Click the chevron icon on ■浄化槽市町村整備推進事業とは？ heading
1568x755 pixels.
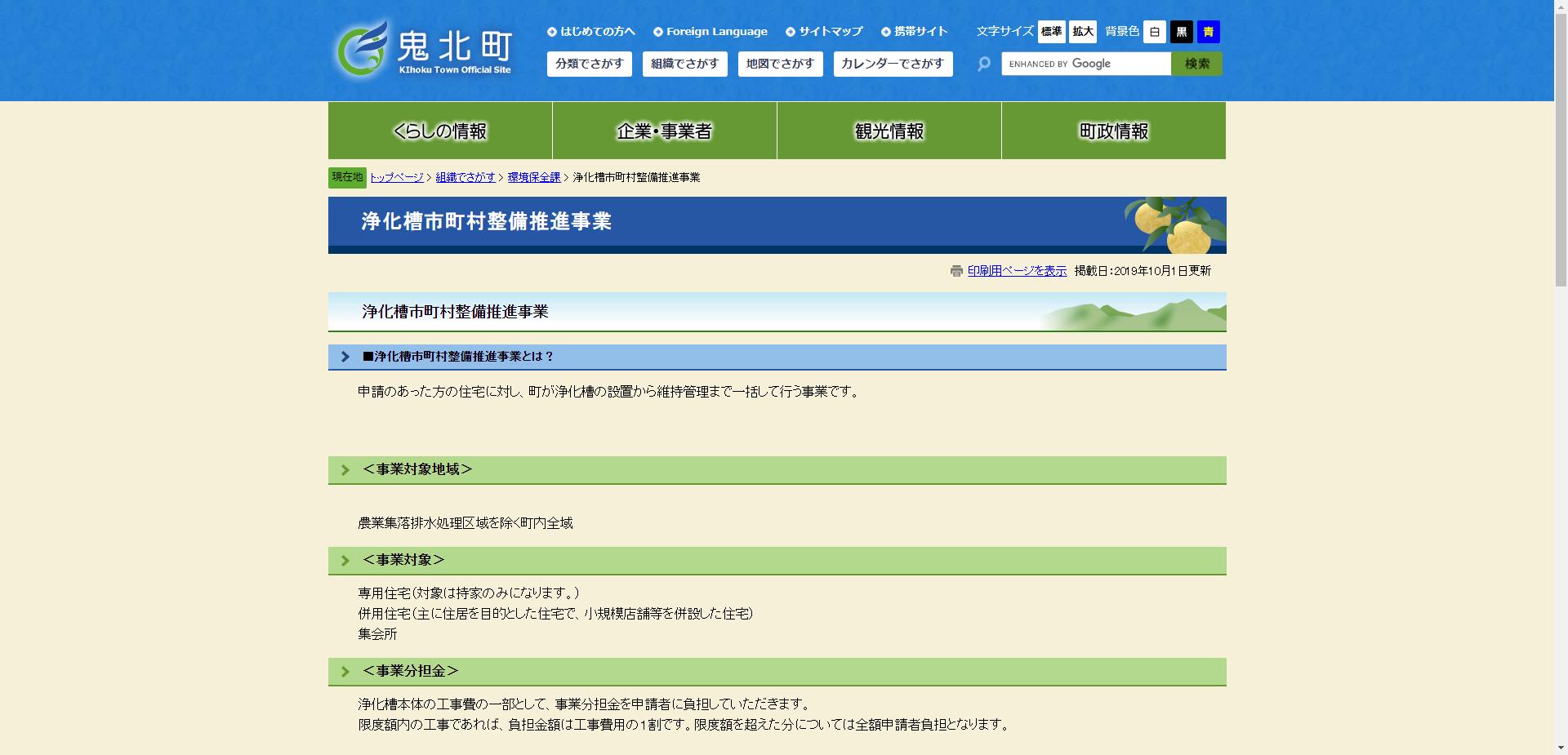[x=345, y=356]
